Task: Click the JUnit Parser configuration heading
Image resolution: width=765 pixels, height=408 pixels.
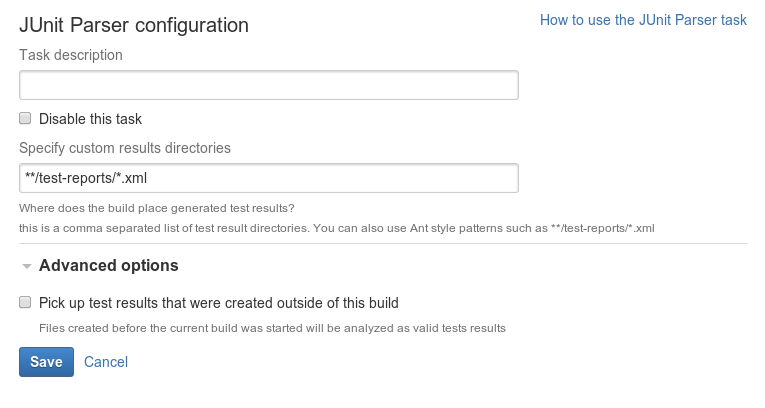Action: 134,25
